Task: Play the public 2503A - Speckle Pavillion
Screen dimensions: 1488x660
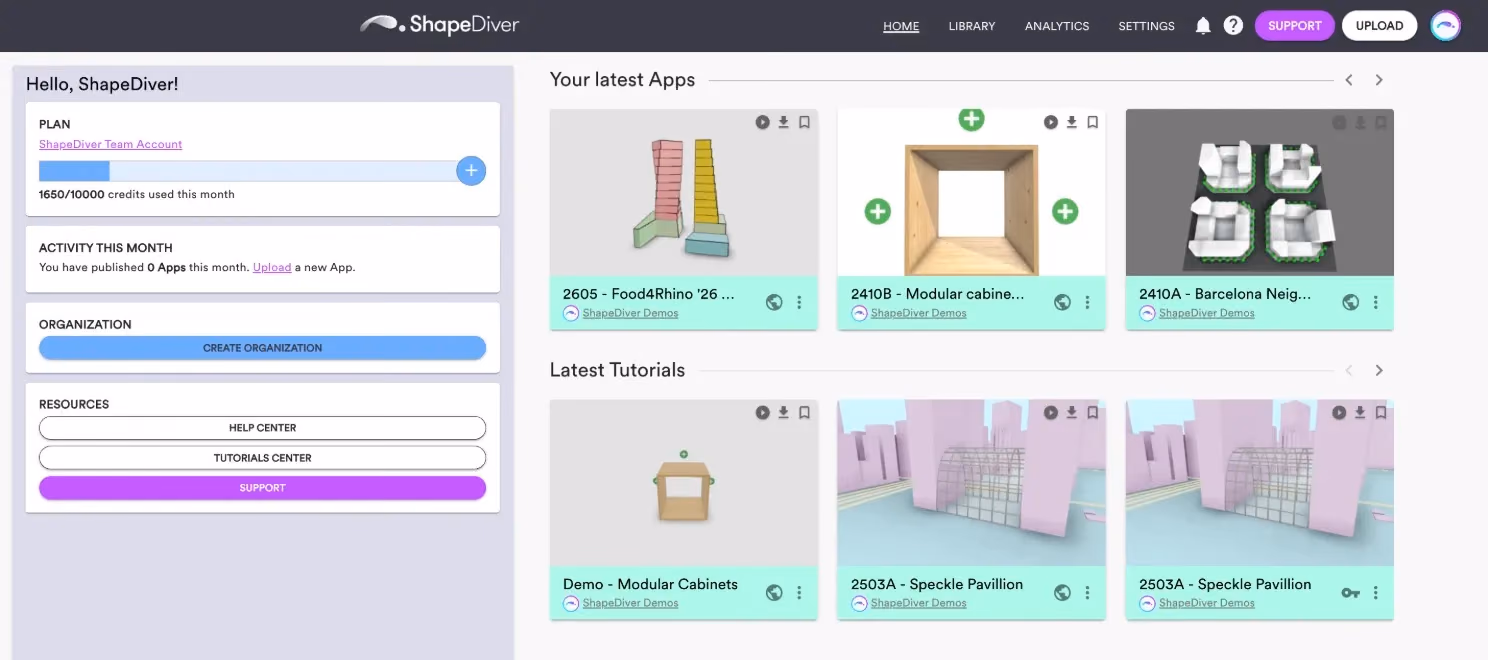Action: point(1051,412)
